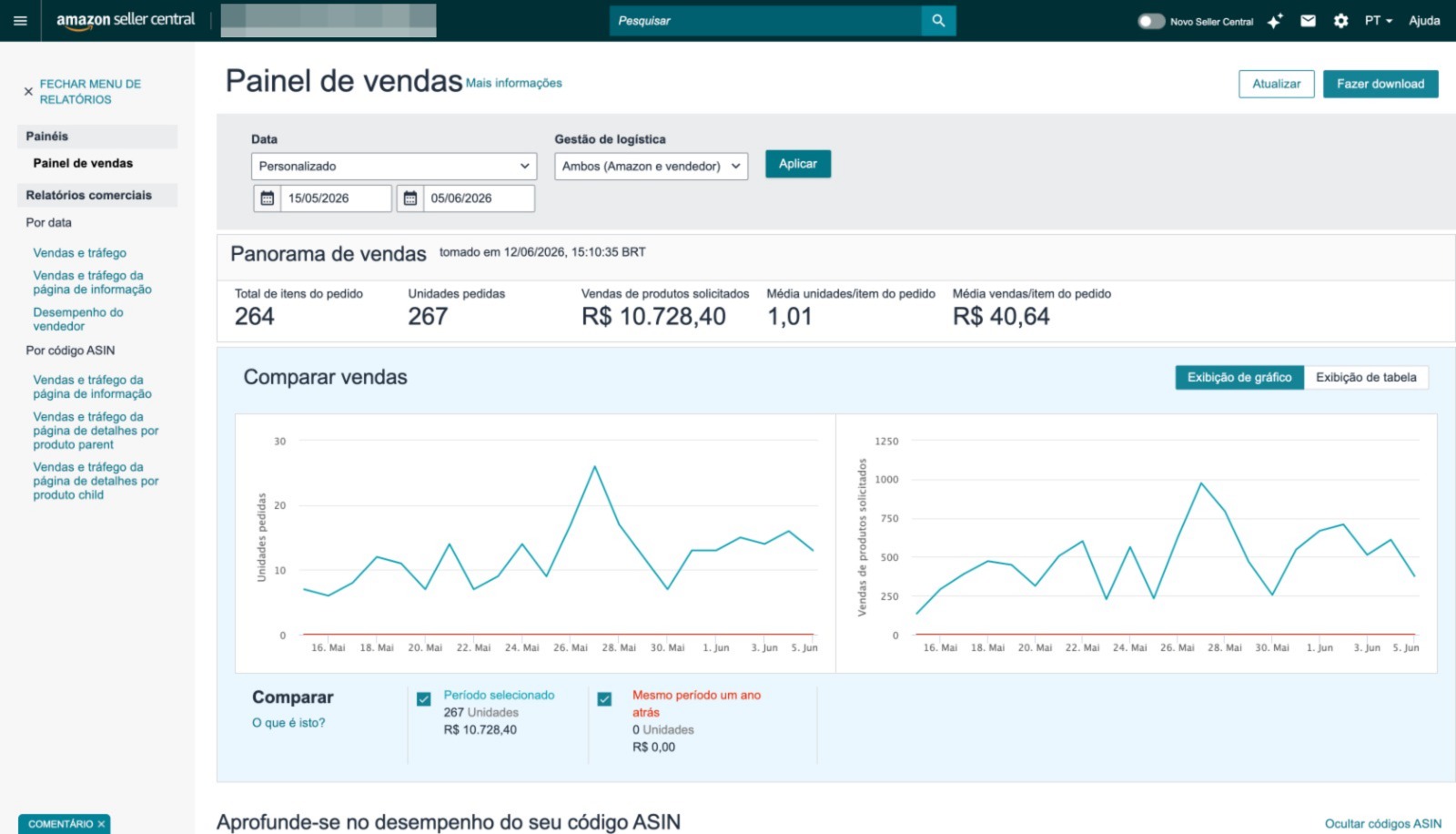Click the Por código ASIN label

click(70, 351)
